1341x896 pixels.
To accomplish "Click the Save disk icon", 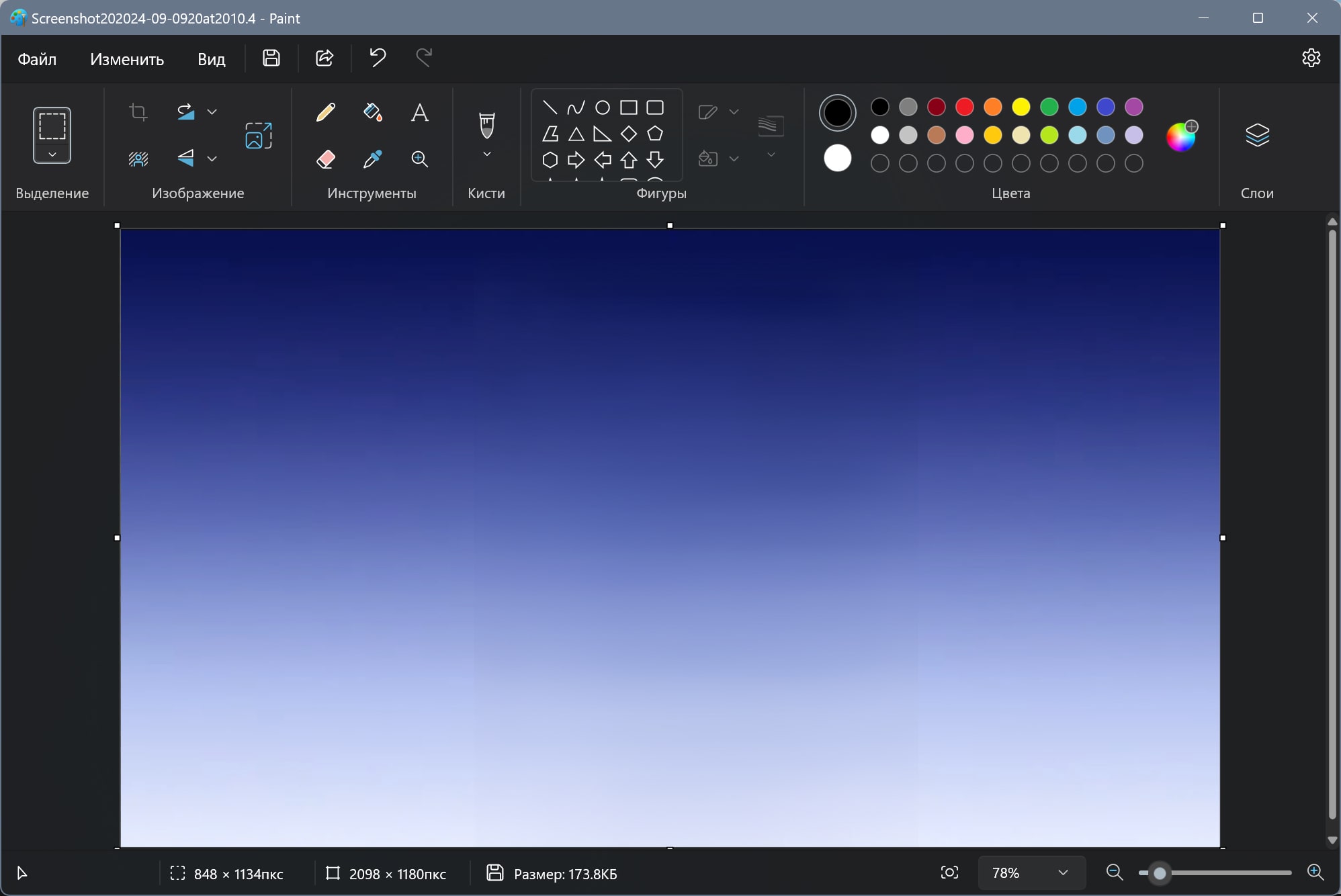I will point(271,58).
